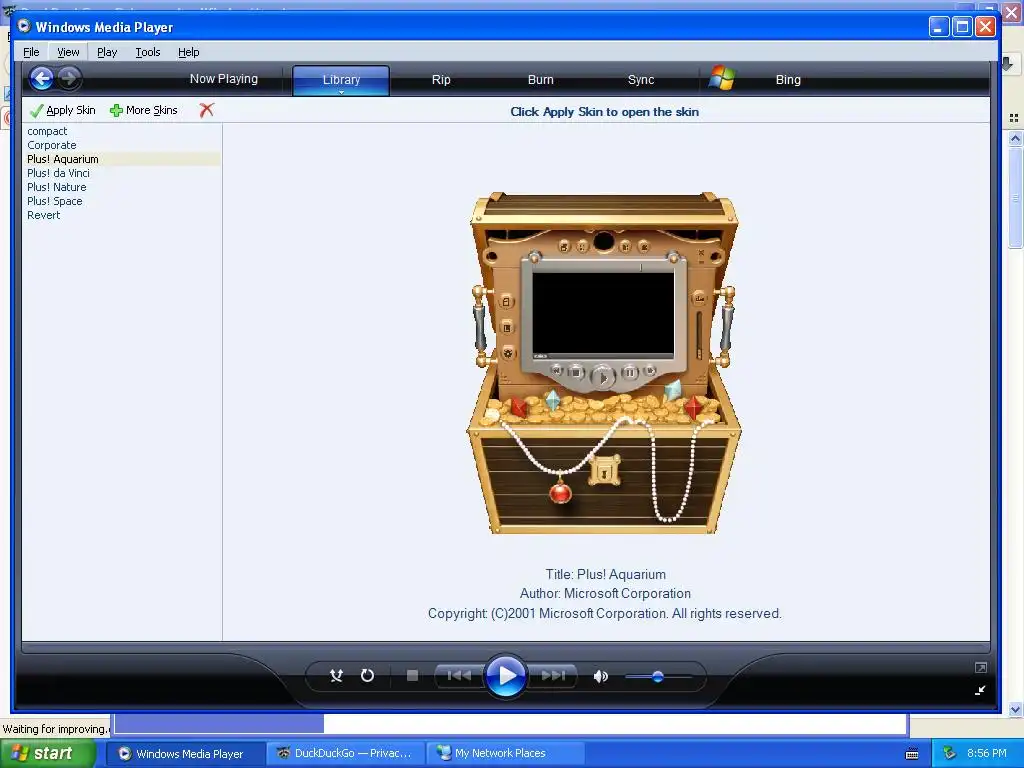Image resolution: width=1024 pixels, height=768 pixels.
Task: Click the Previous track button
Action: coord(459,675)
